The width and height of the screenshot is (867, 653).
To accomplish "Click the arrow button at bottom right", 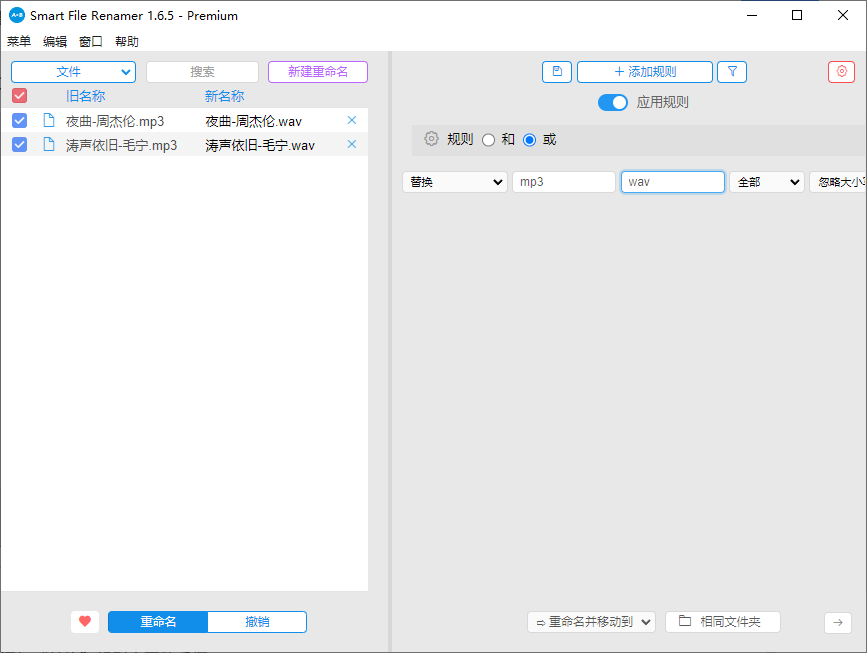I will 837,622.
